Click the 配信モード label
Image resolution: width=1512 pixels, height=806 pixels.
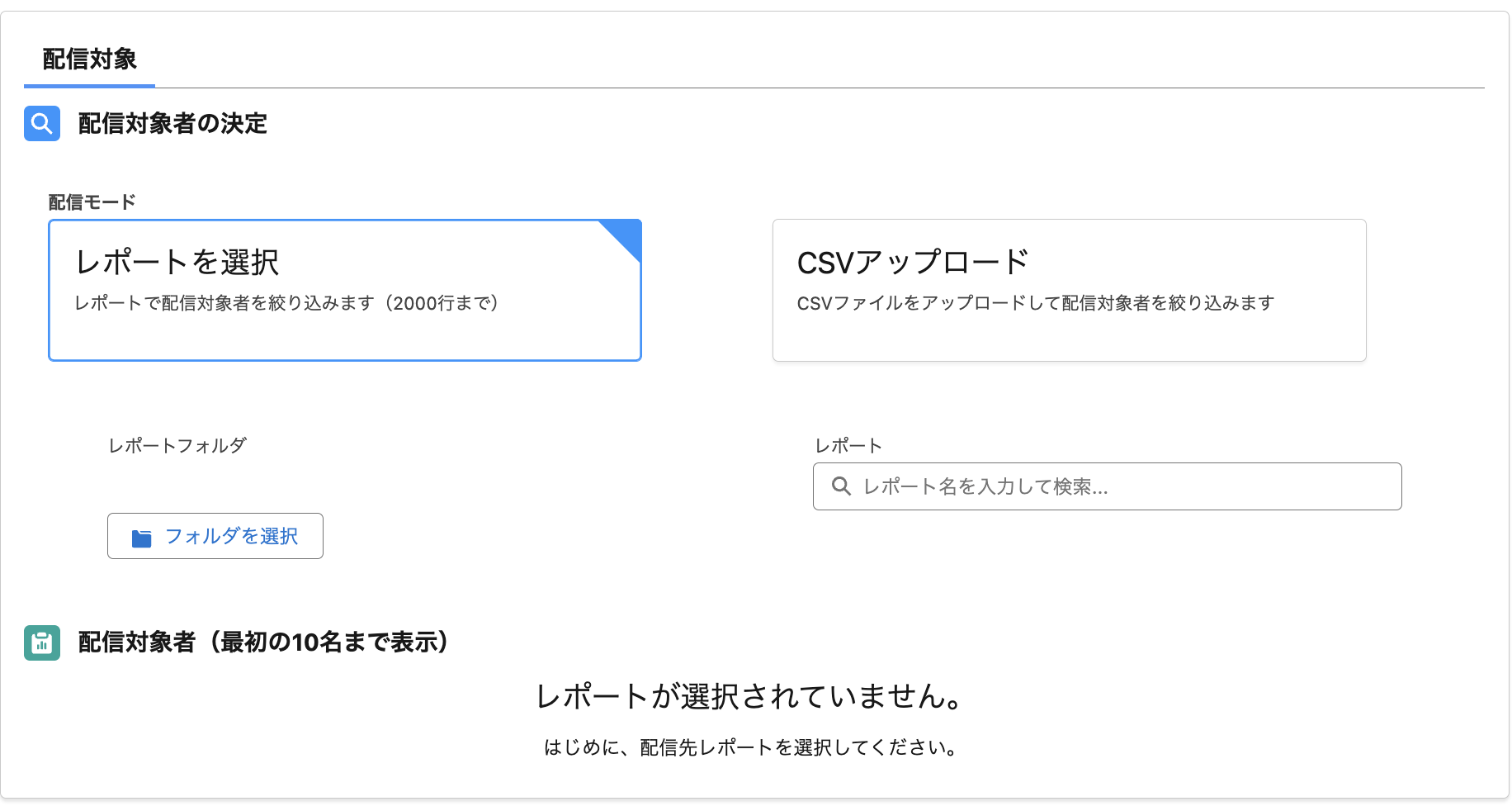tap(92, 202)
